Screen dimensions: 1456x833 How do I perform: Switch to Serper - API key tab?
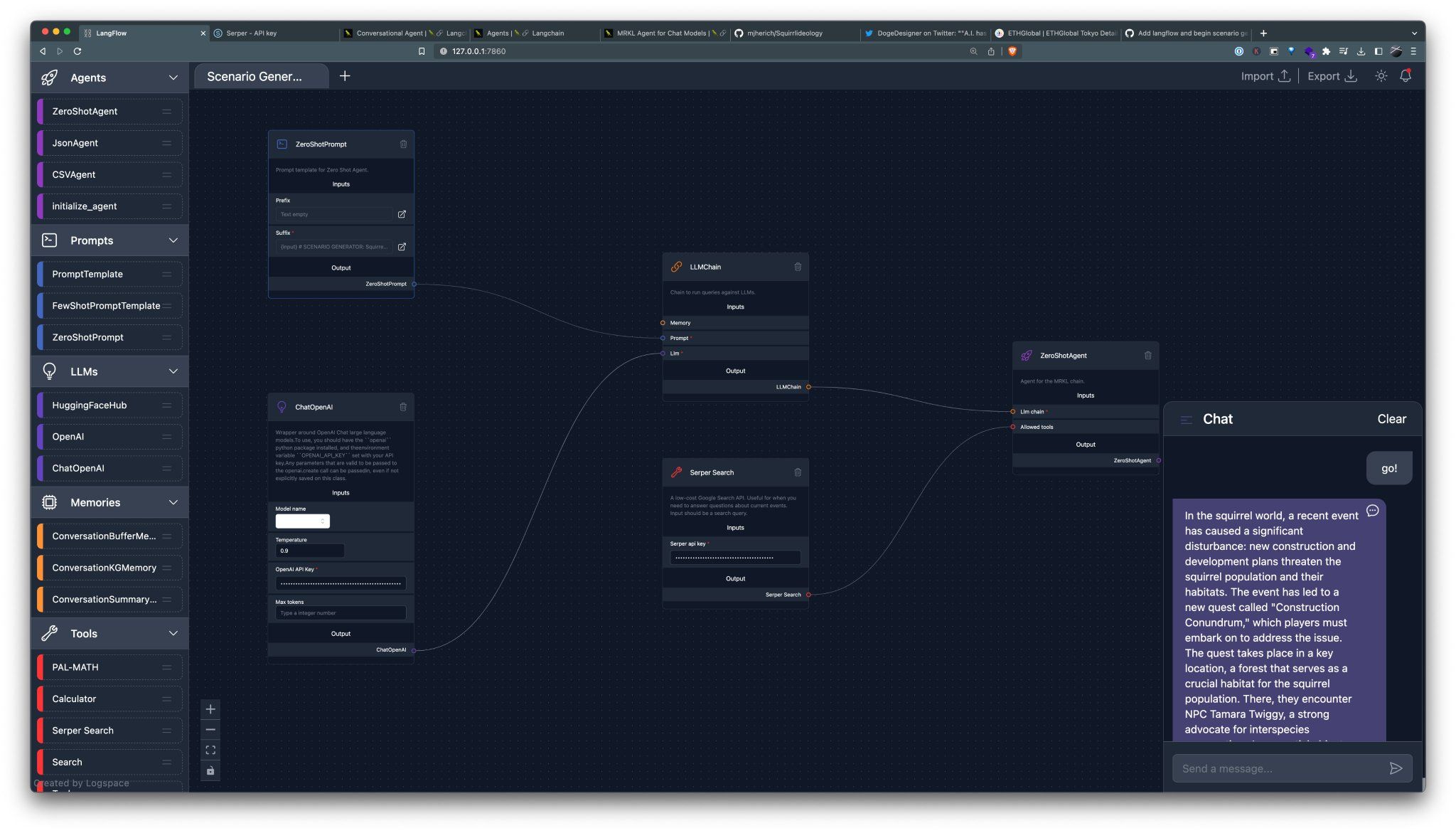[x=274, y=33]
